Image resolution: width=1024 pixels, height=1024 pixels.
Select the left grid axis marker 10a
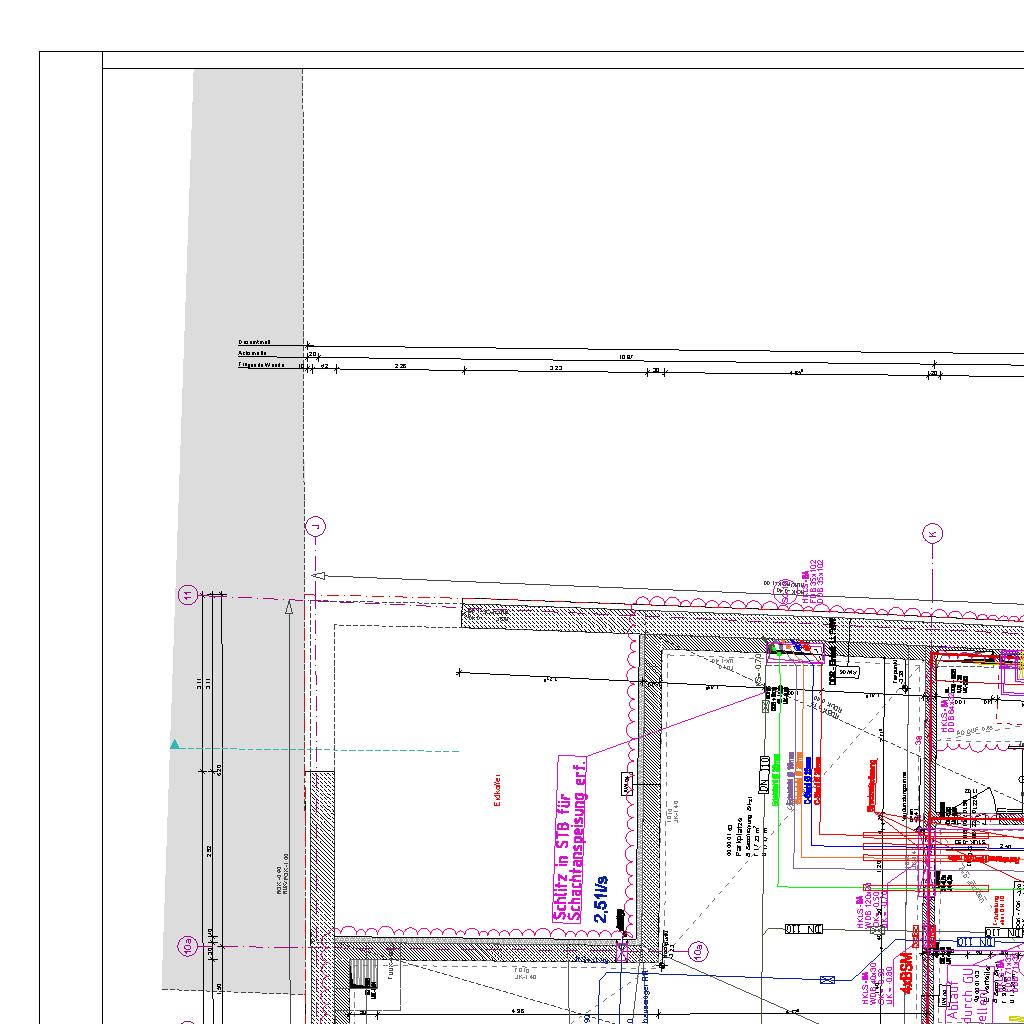188,946
